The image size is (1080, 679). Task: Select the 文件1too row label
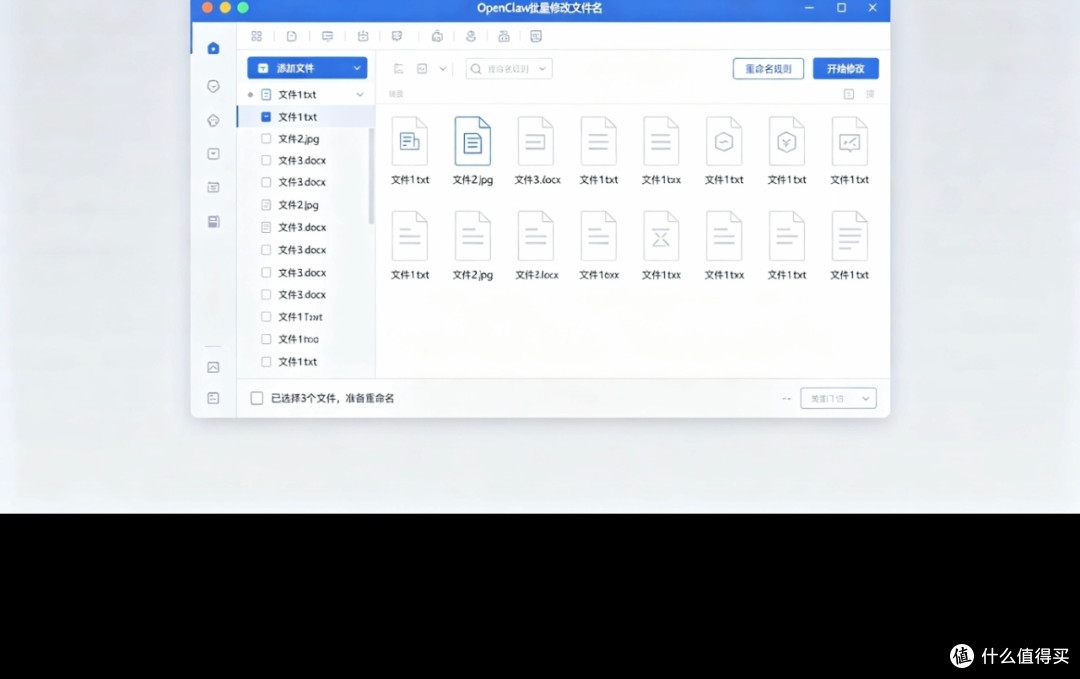[x=298, y=339]
